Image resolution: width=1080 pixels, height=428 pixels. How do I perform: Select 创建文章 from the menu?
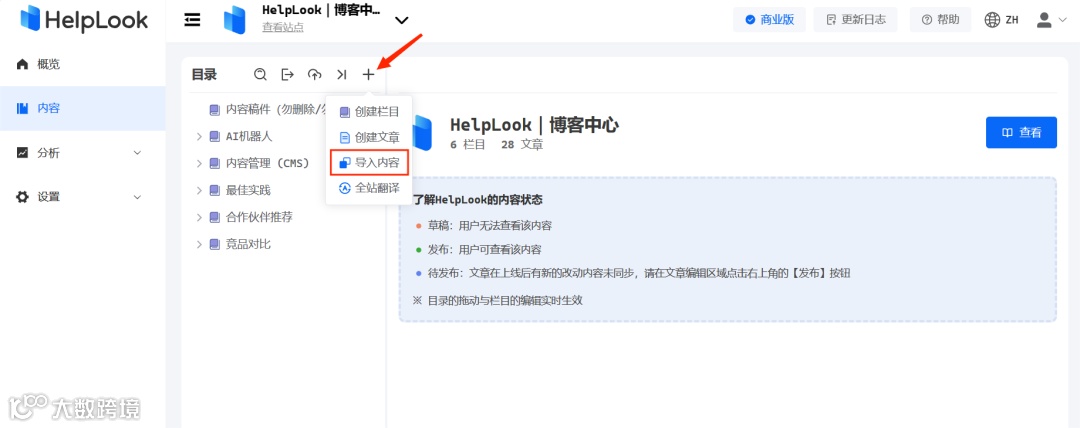pos(369,137)
